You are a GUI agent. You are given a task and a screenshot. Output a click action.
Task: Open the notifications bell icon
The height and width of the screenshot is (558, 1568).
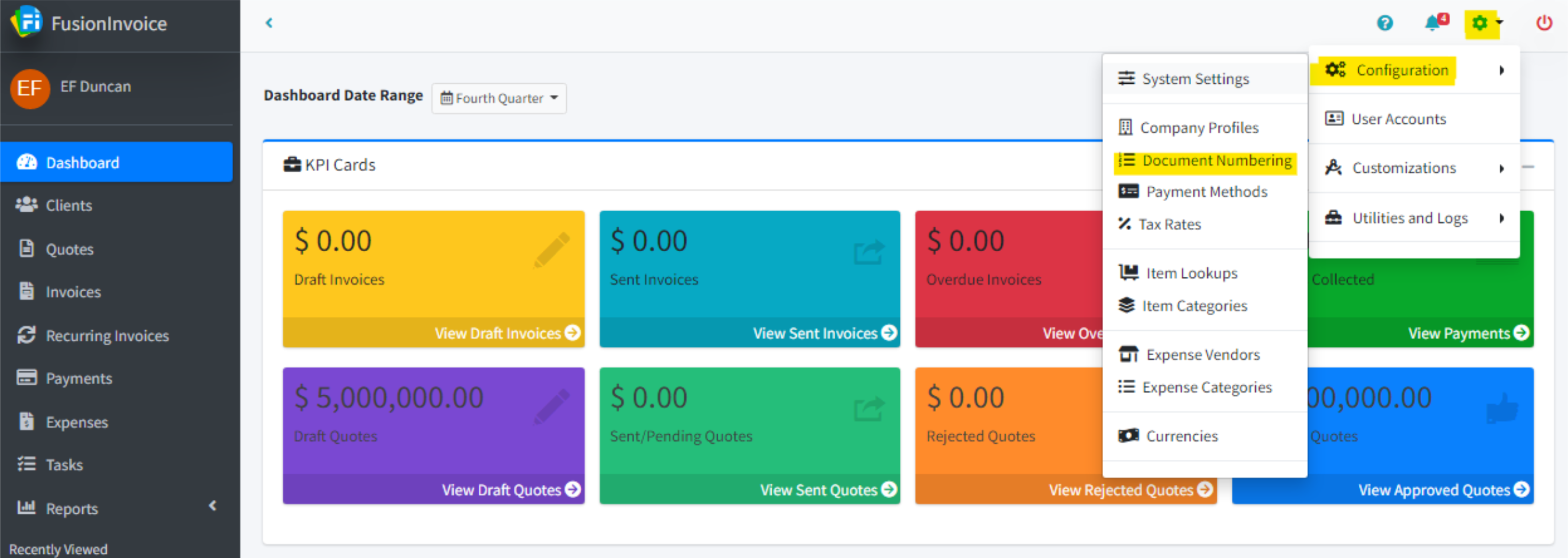1432,23
